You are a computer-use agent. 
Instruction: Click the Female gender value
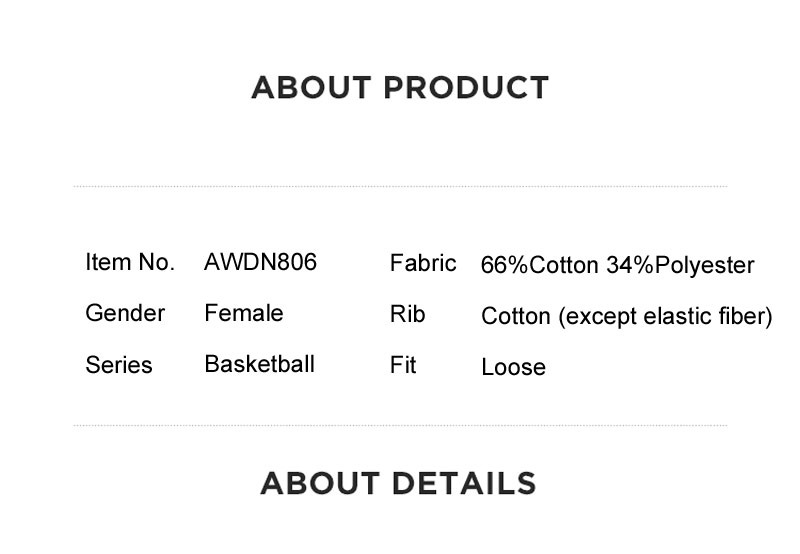244,313
